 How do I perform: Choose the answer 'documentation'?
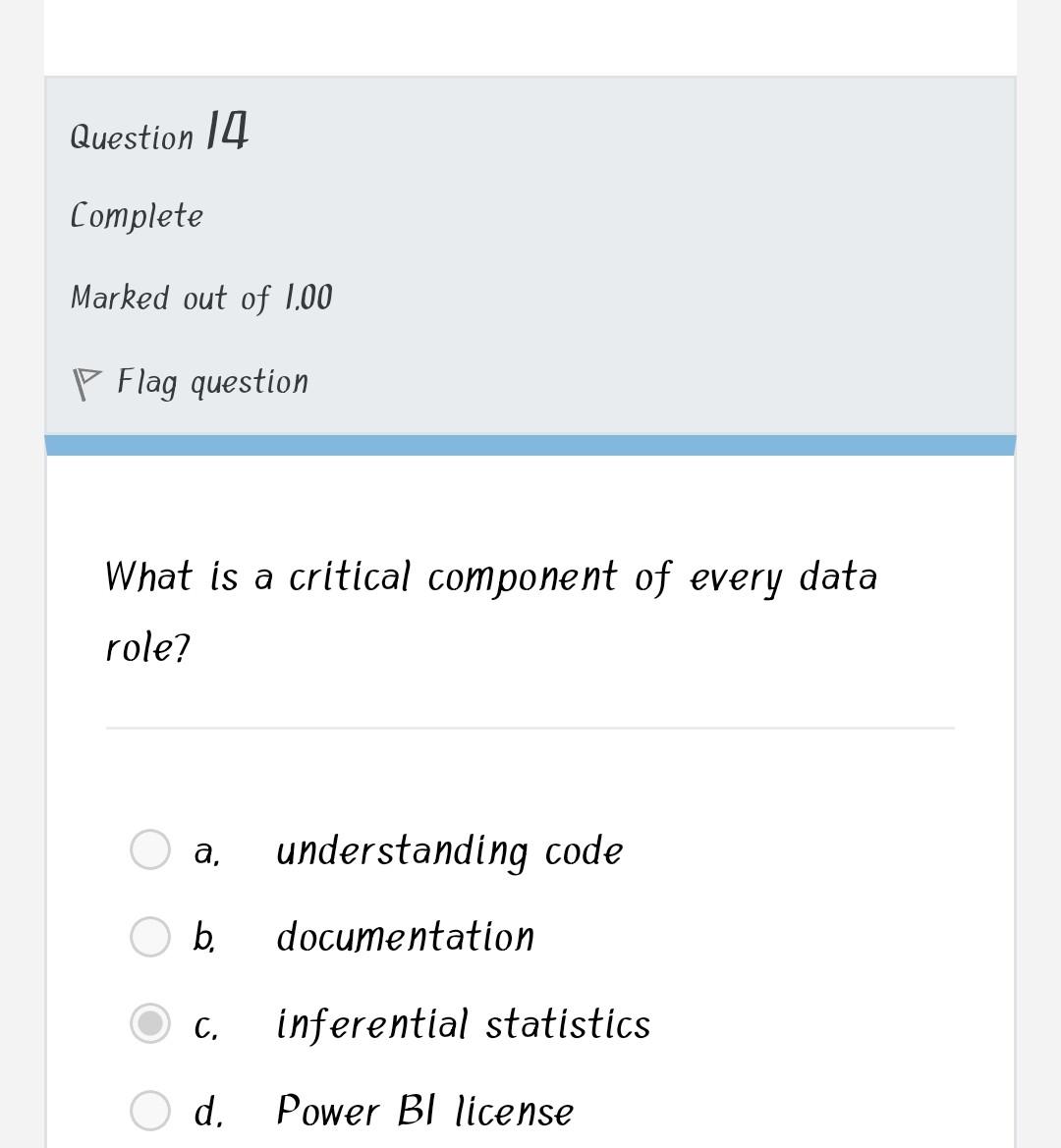coord(406,936)
